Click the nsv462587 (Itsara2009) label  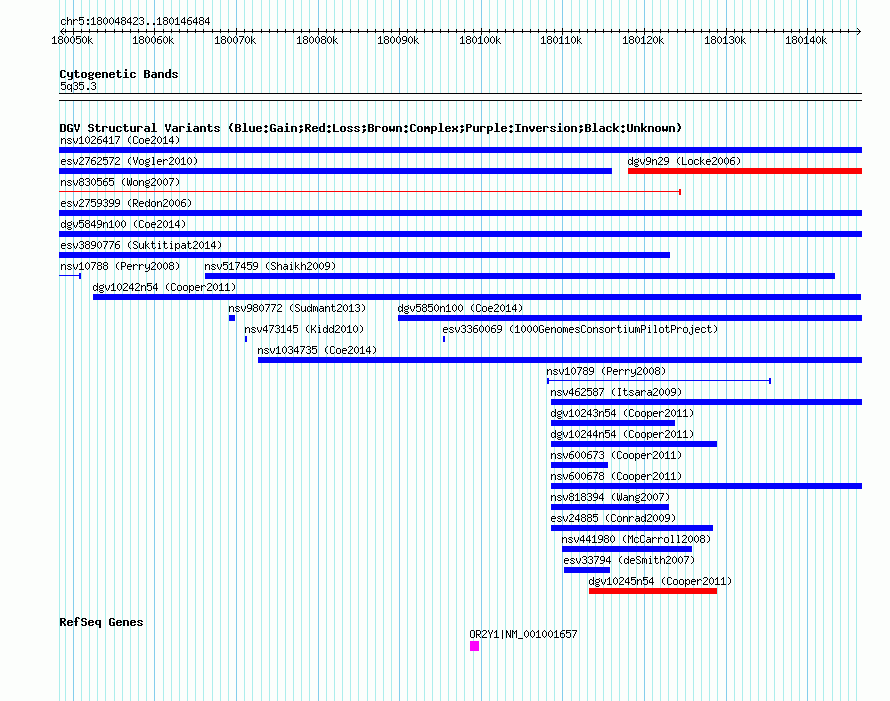click(x=616, y=392)
